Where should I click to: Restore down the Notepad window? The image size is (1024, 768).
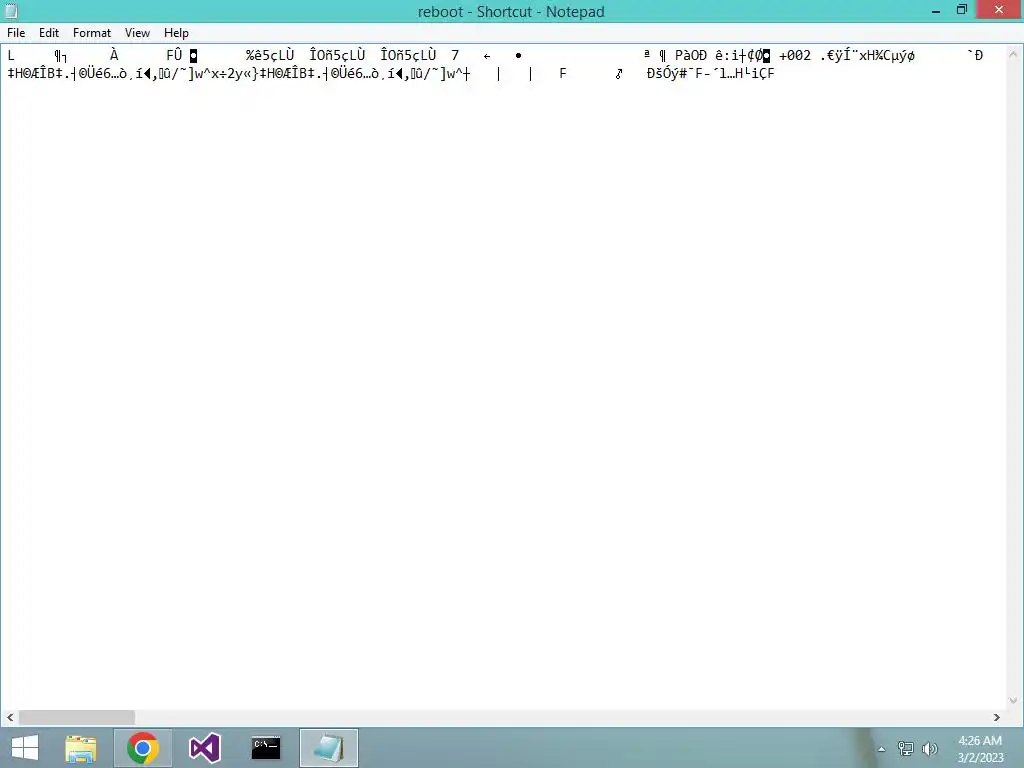pyautogui.click(x=962, y=10)
